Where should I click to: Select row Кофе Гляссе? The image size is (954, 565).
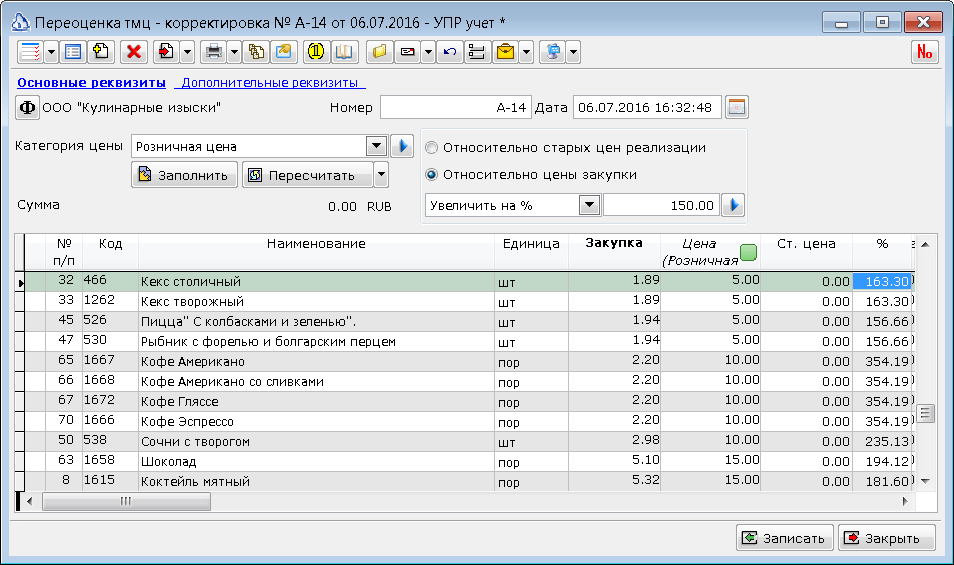pyautogui.click(x=470, y=402)
